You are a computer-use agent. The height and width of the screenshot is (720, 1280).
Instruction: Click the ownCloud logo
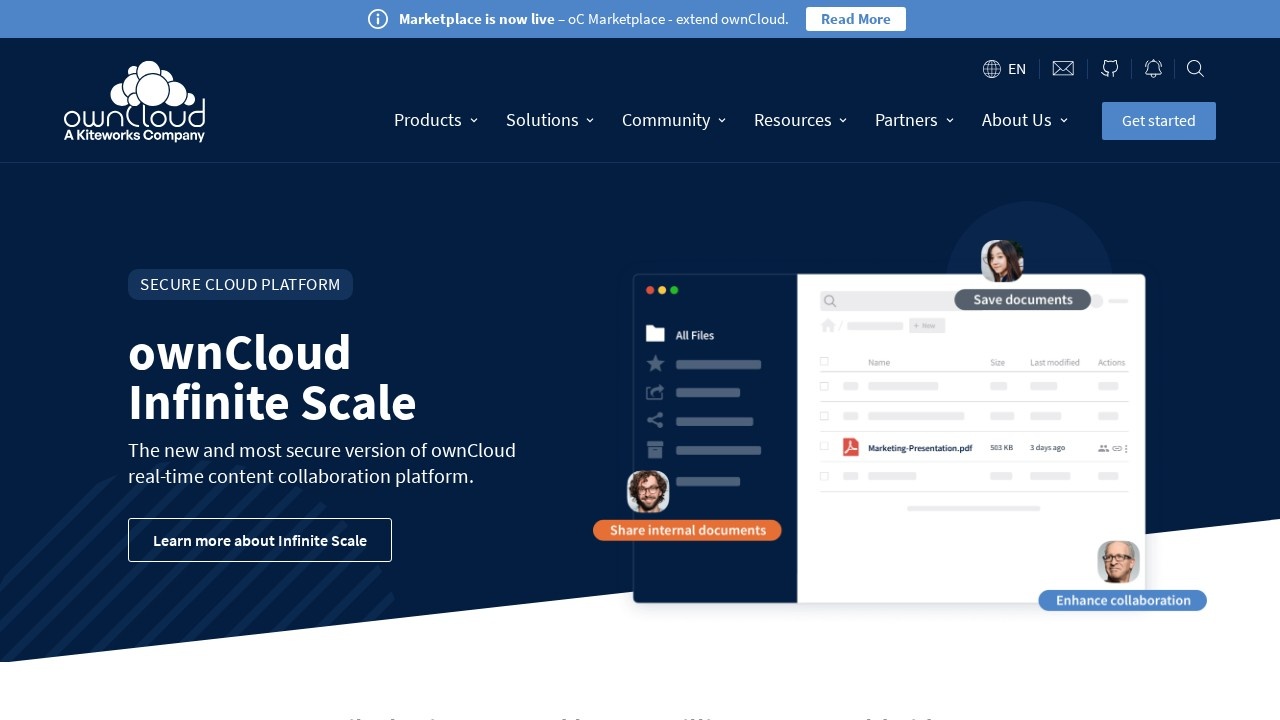click(135, 101)
